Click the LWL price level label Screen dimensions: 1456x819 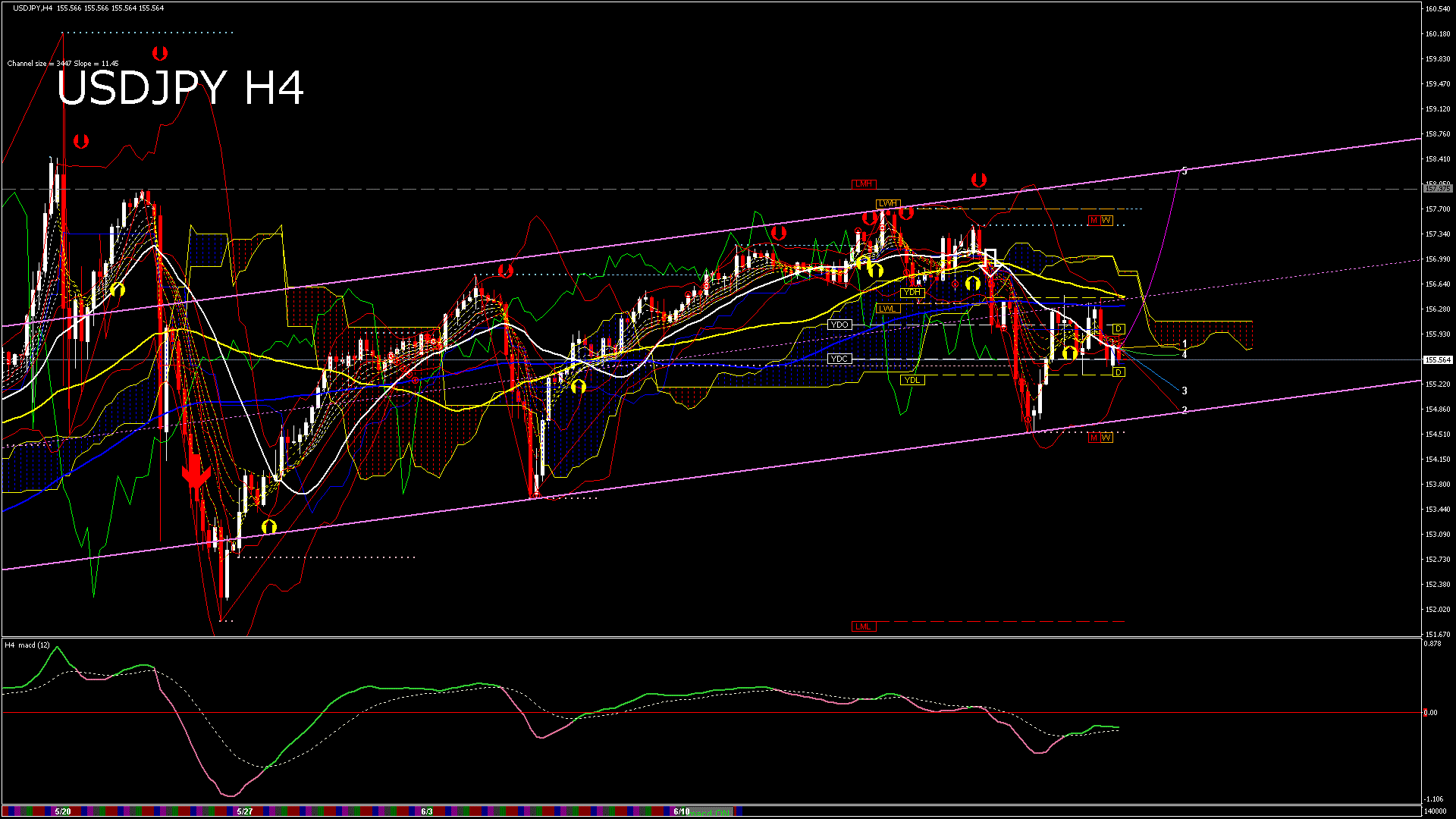pyautogui.click(x=886, y=309)
